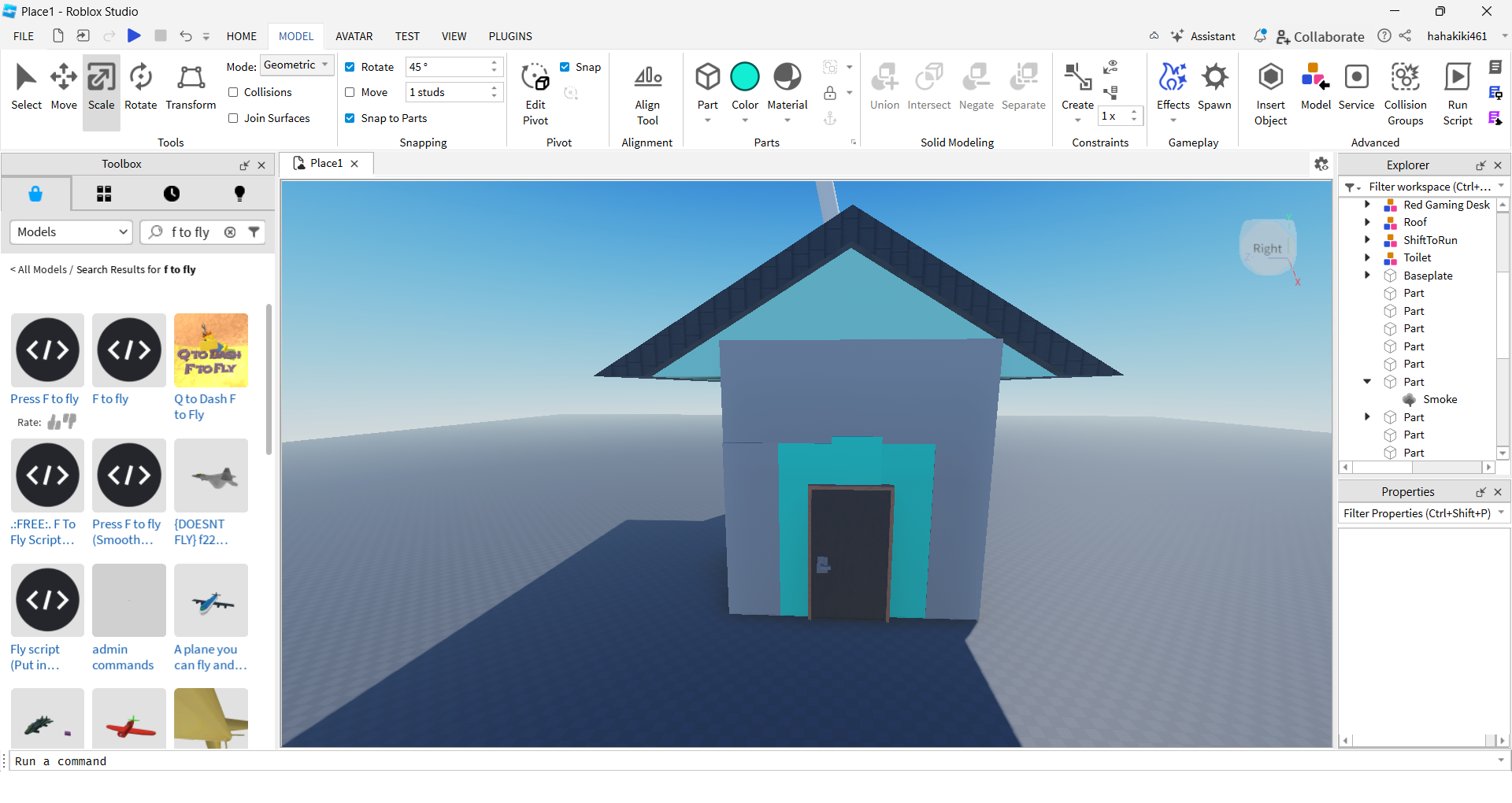Open the Effects menu icon
This screenshot has height=803, width=1512.
pyautogui.click(x=1173, y=77)
